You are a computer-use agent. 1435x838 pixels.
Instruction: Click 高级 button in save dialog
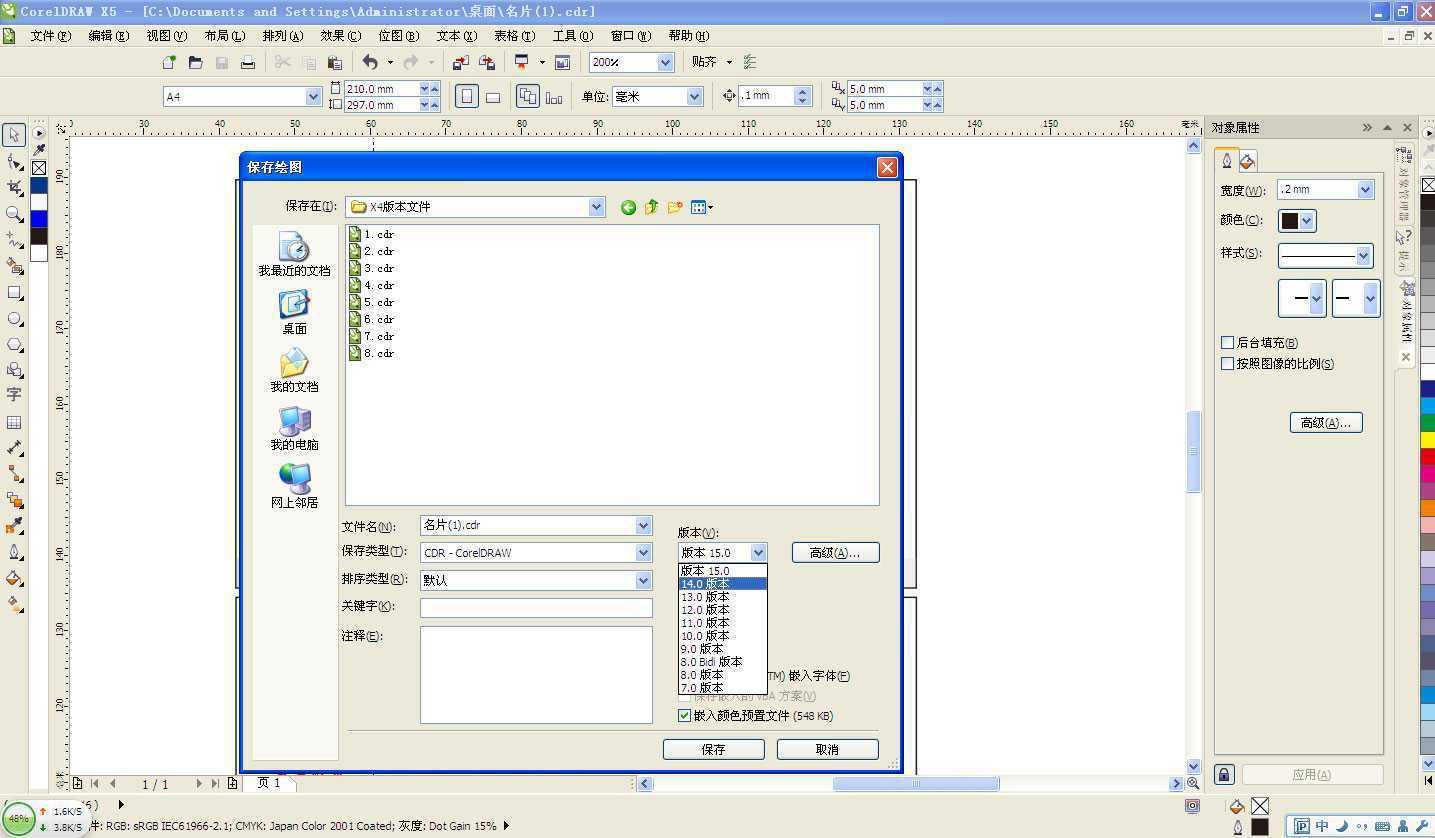click(836, 552)
